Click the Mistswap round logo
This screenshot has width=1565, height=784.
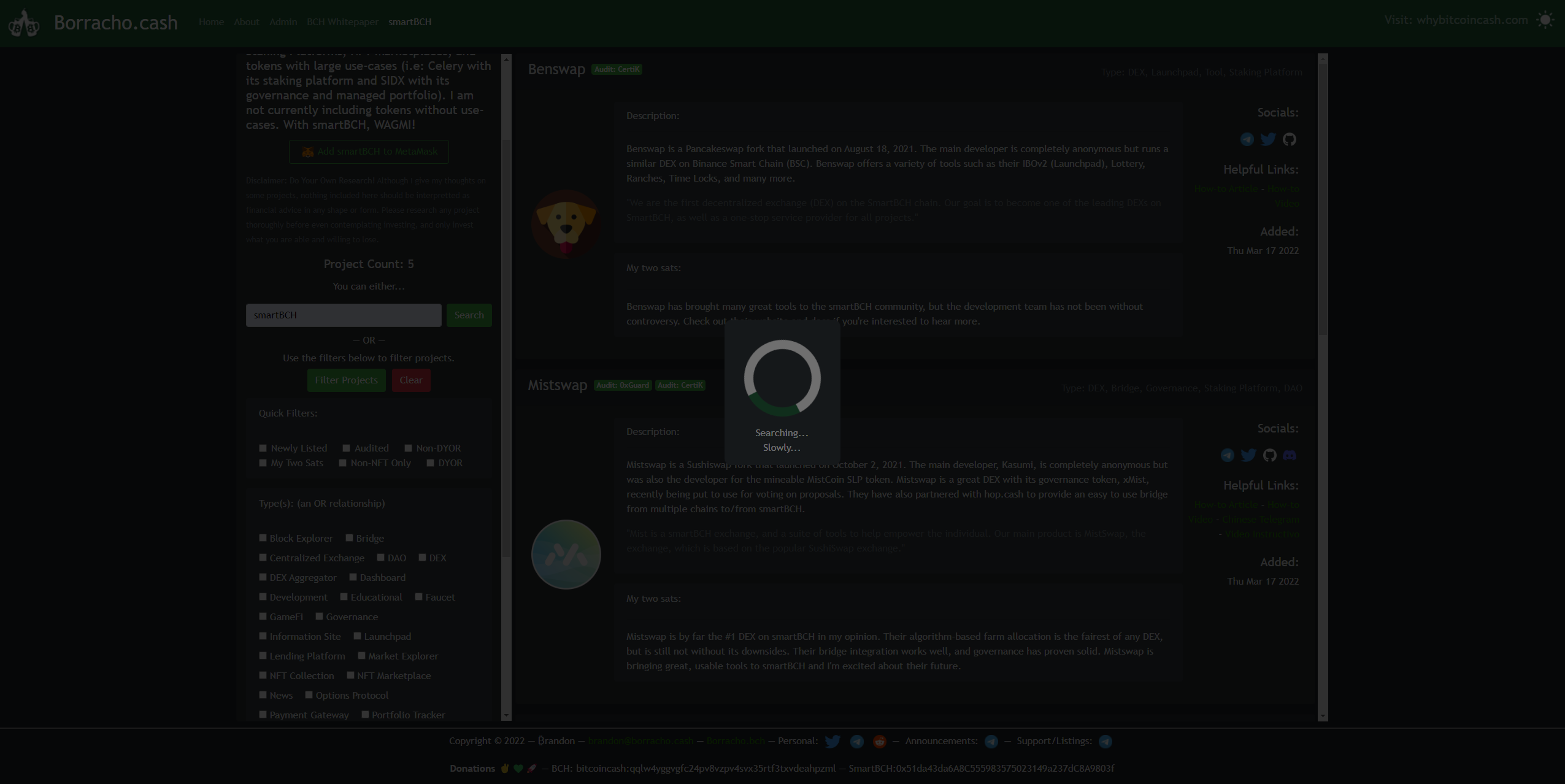[x=566, y=555]
